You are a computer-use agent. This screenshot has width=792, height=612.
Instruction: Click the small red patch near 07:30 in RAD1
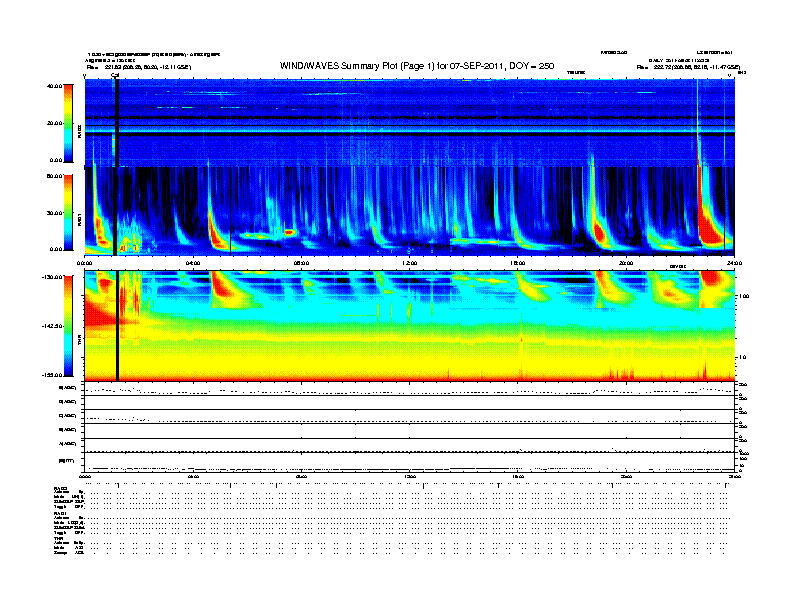click(x=289, y=232)
